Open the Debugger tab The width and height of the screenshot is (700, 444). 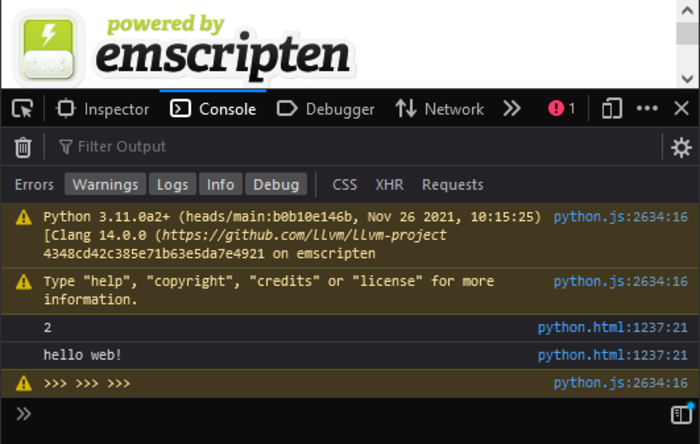tap(326, 109)
